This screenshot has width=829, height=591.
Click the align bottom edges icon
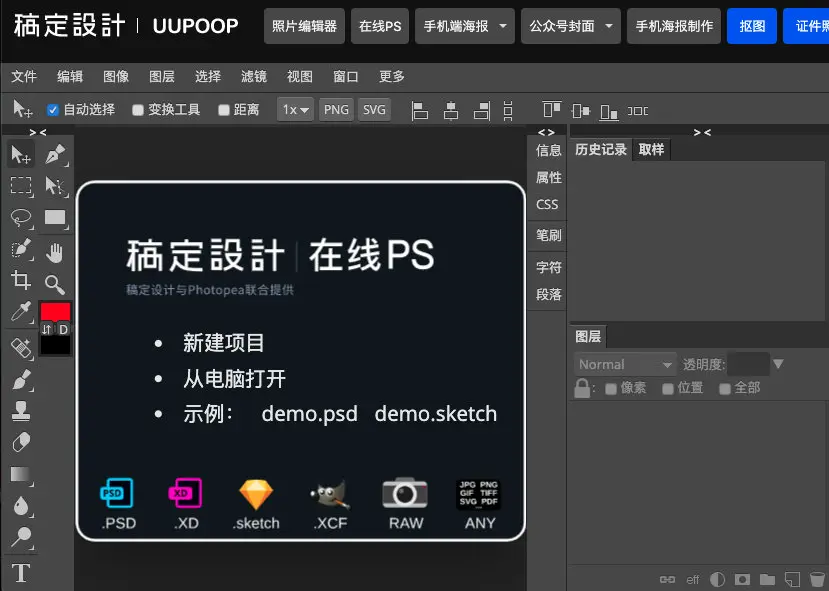[x=609, y=111]
